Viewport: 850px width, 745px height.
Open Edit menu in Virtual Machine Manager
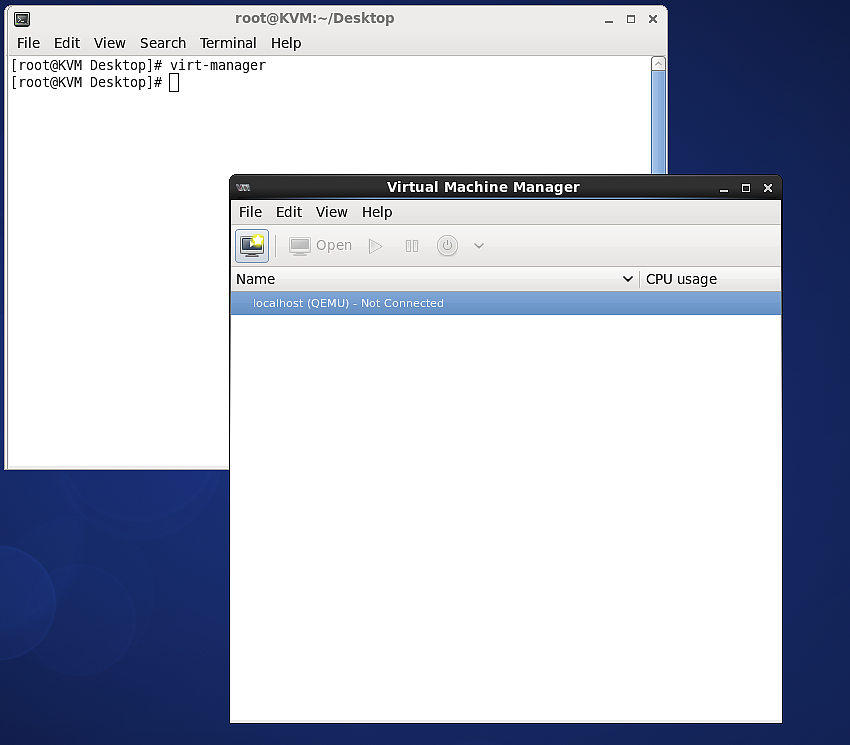tap(289, 212)
